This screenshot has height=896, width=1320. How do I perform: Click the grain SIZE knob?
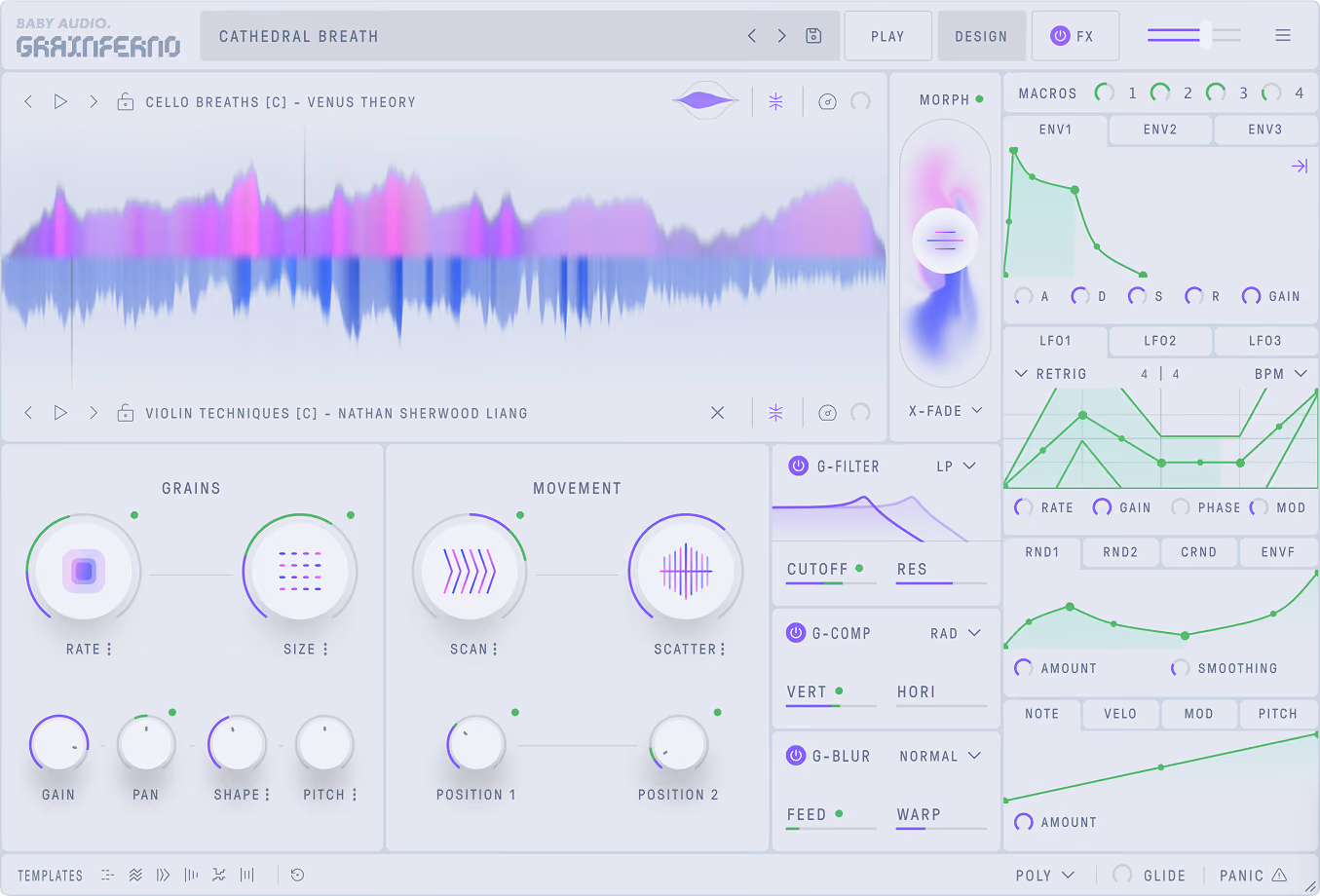tap(300, 571)
